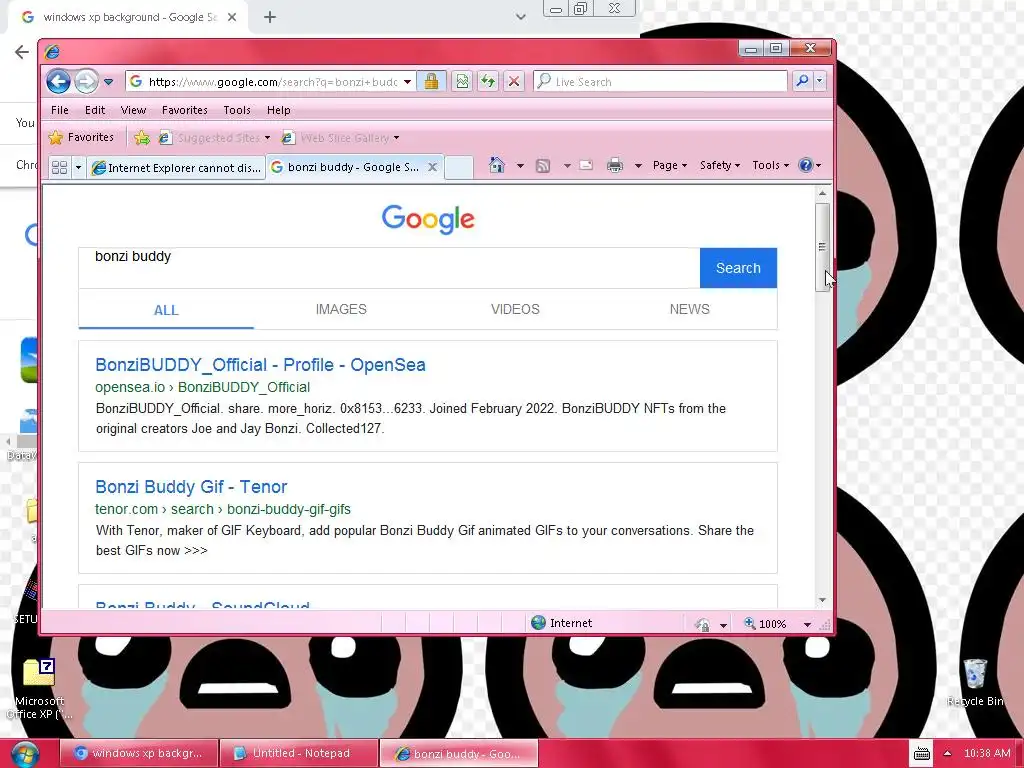The image size is (1024, 768).
Task: Switch to 'bonzi buddy - Google S...' tab
Action: (x=353, y=167)
